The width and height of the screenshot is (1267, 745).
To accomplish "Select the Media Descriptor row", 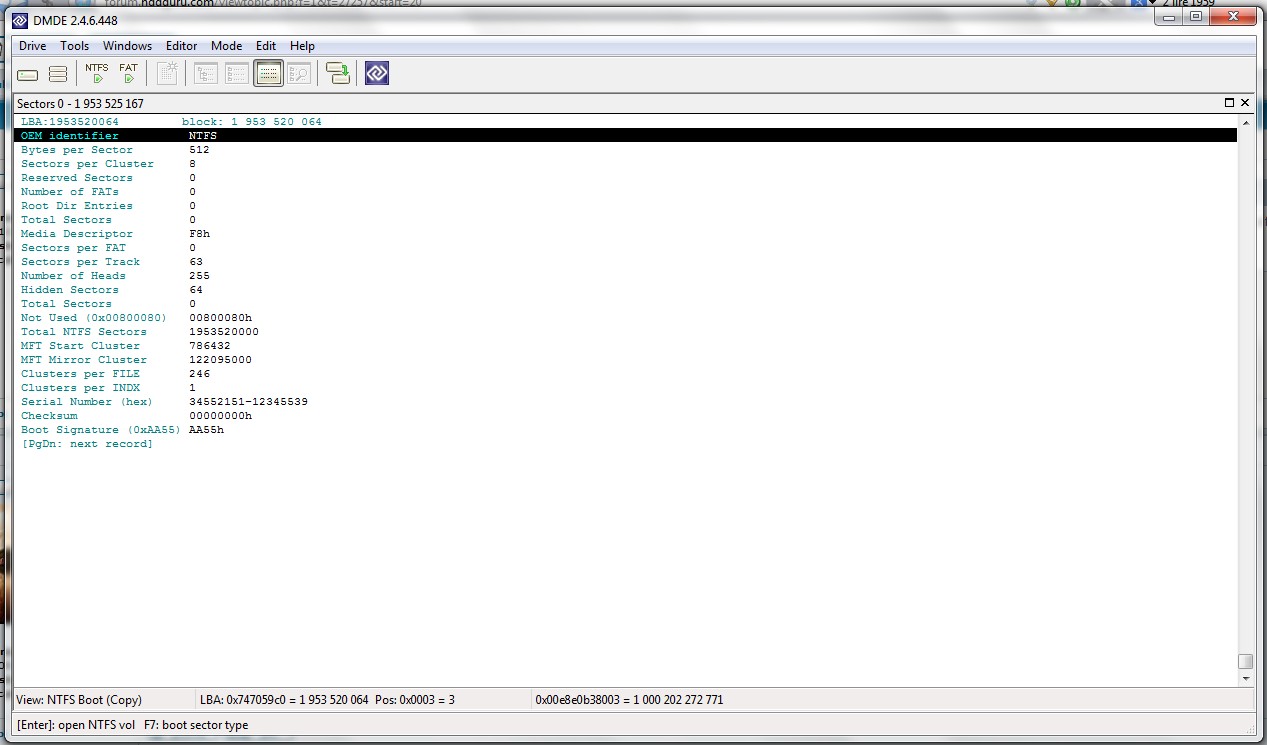I will pos(626,234).
